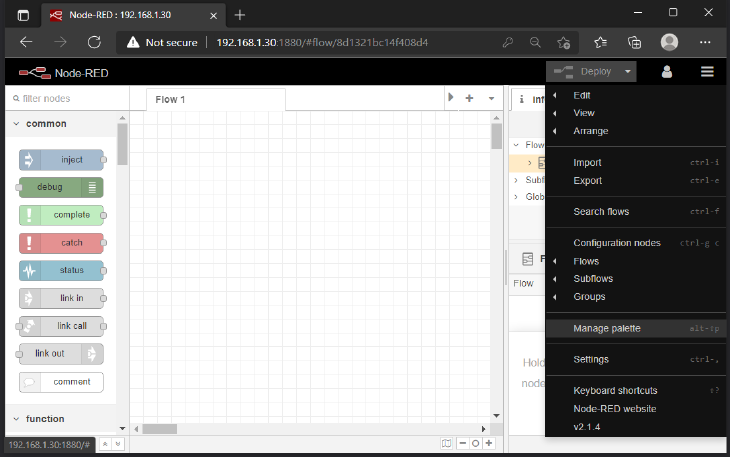The height and width of the screenshot is (457, 730).
Task: Click the canvas vertical scrollbar thumb
Action: coord(496,136)
